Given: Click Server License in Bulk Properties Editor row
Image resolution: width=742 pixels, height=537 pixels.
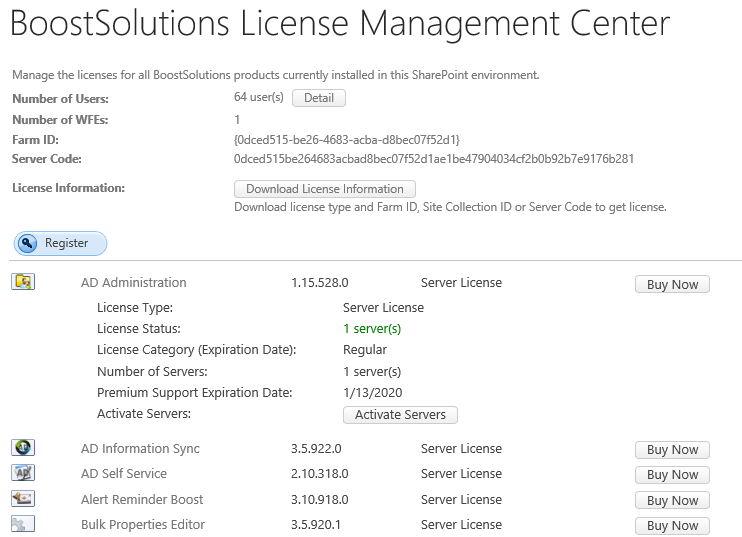Looking at the screenshot, I should [x=461, y=525].
